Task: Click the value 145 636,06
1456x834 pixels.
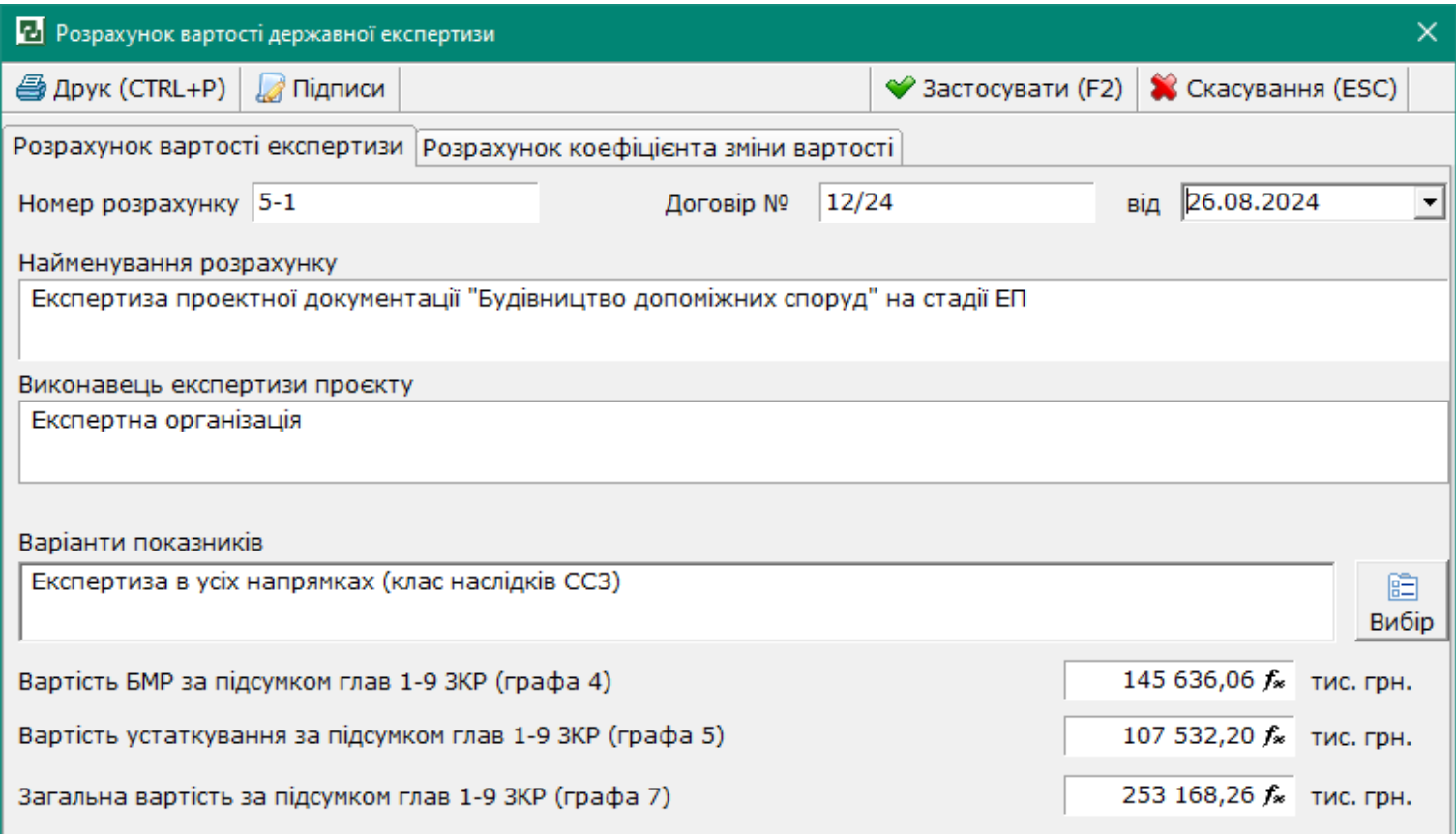Action: (x=1188, y=680)
